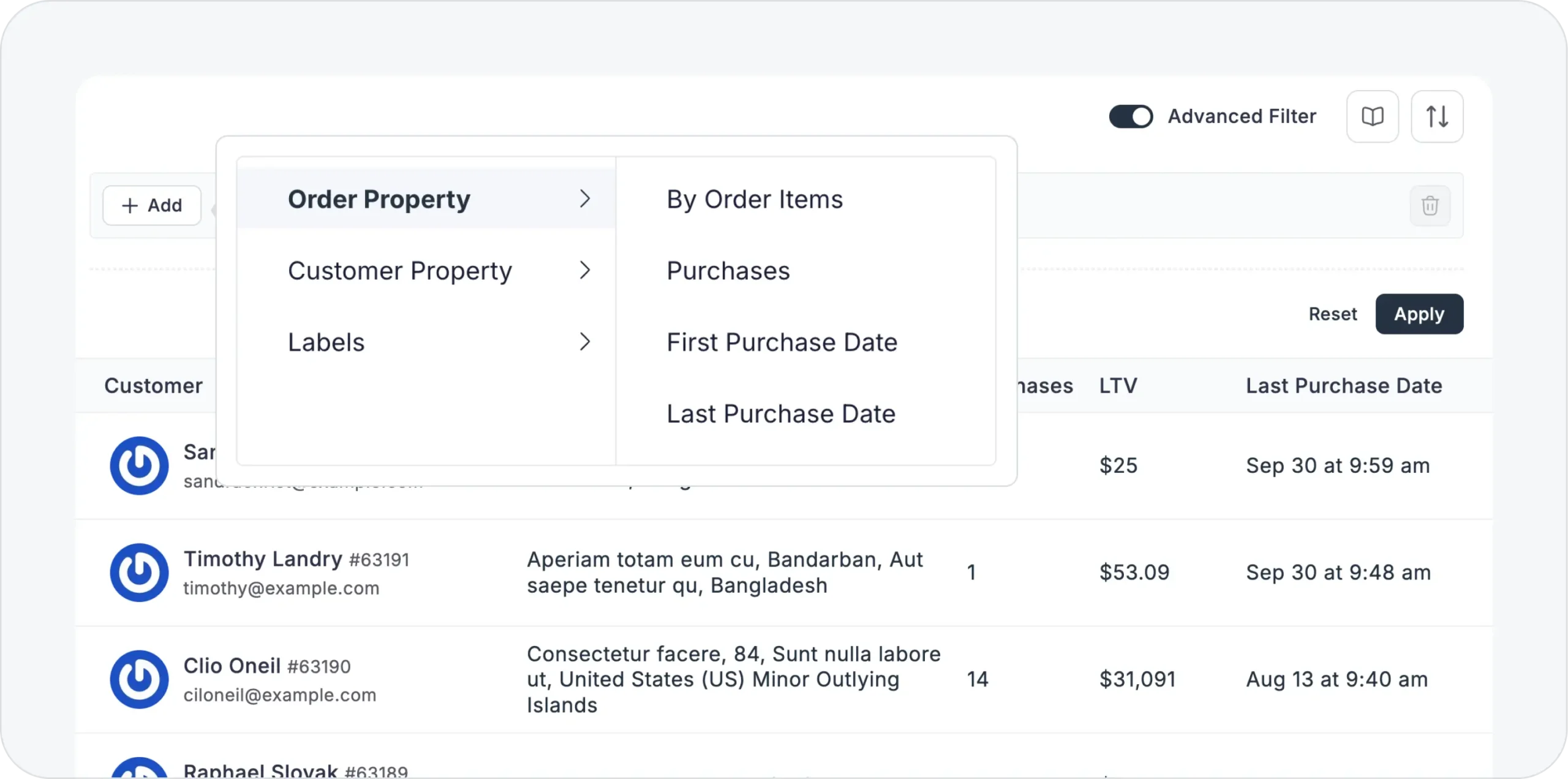Expand the Order Property chevron

[585, 198]
